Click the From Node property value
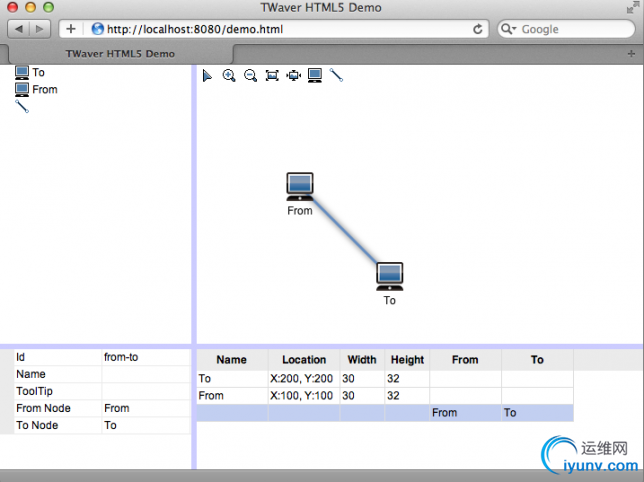This screenshot has width=644, height=482. (146, 409)
